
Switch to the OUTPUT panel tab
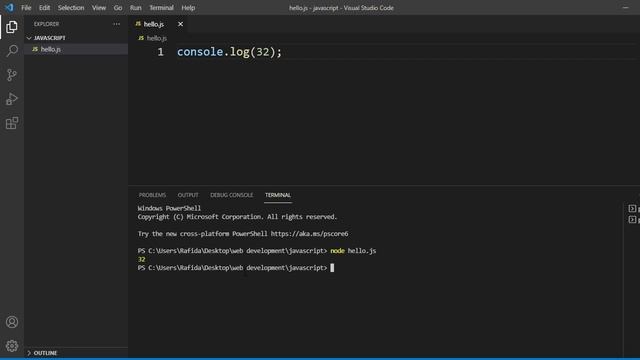tap(188, 195)
